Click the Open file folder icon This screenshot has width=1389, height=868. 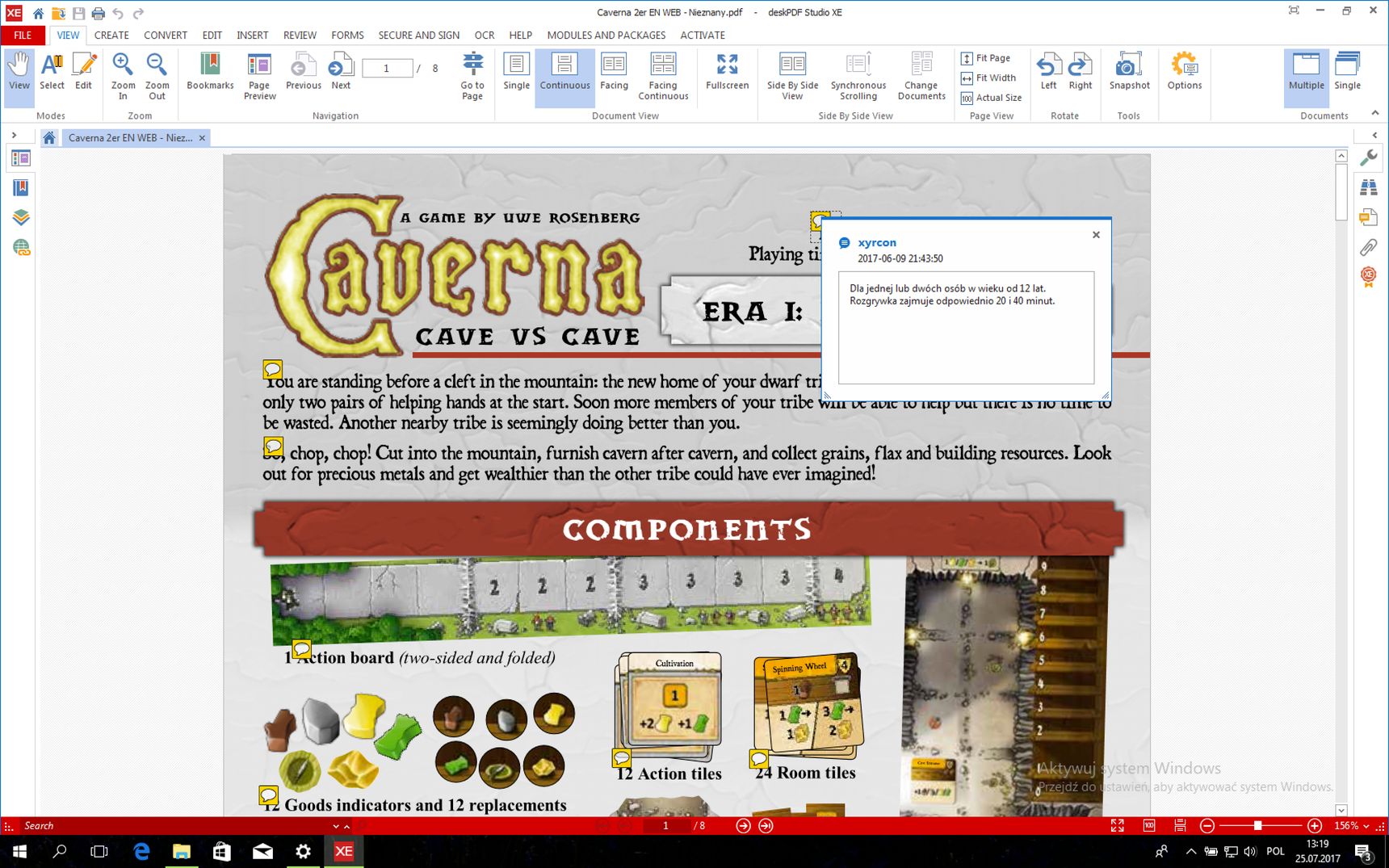(58, 13)
